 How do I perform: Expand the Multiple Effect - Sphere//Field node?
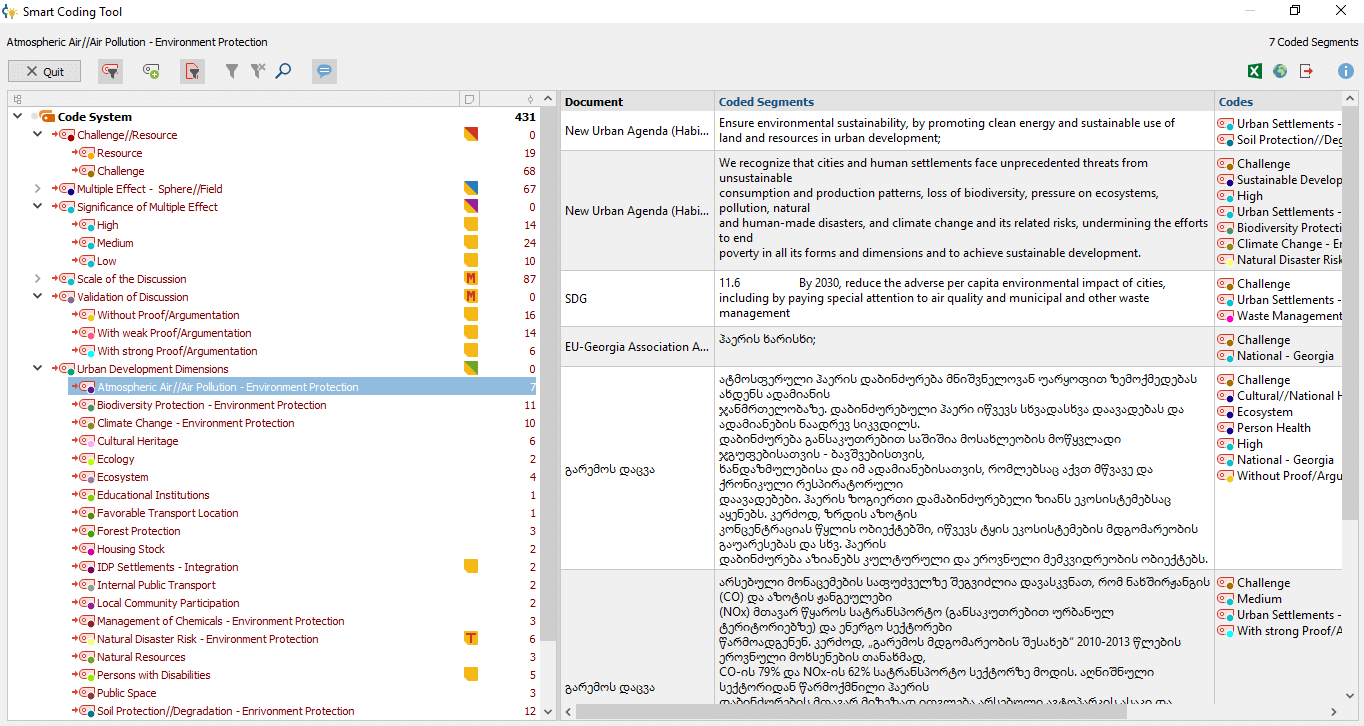[38, 189]
